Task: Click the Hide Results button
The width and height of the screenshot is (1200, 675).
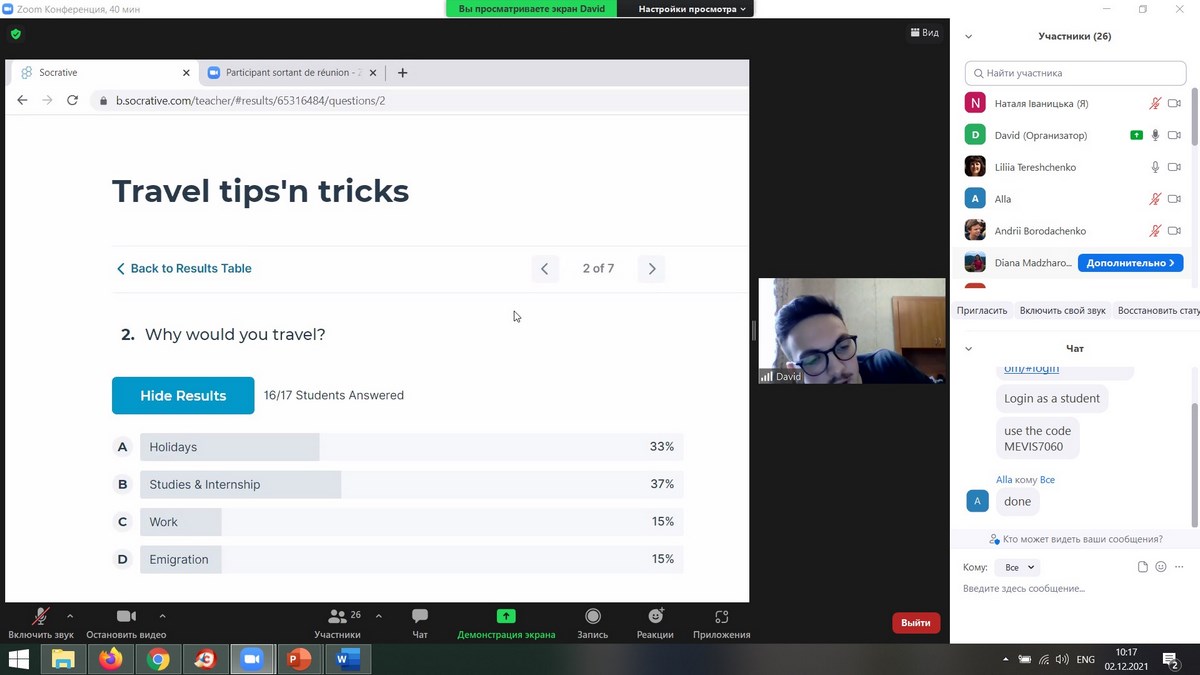Action: pyautogui.click(x=183, y=396)
